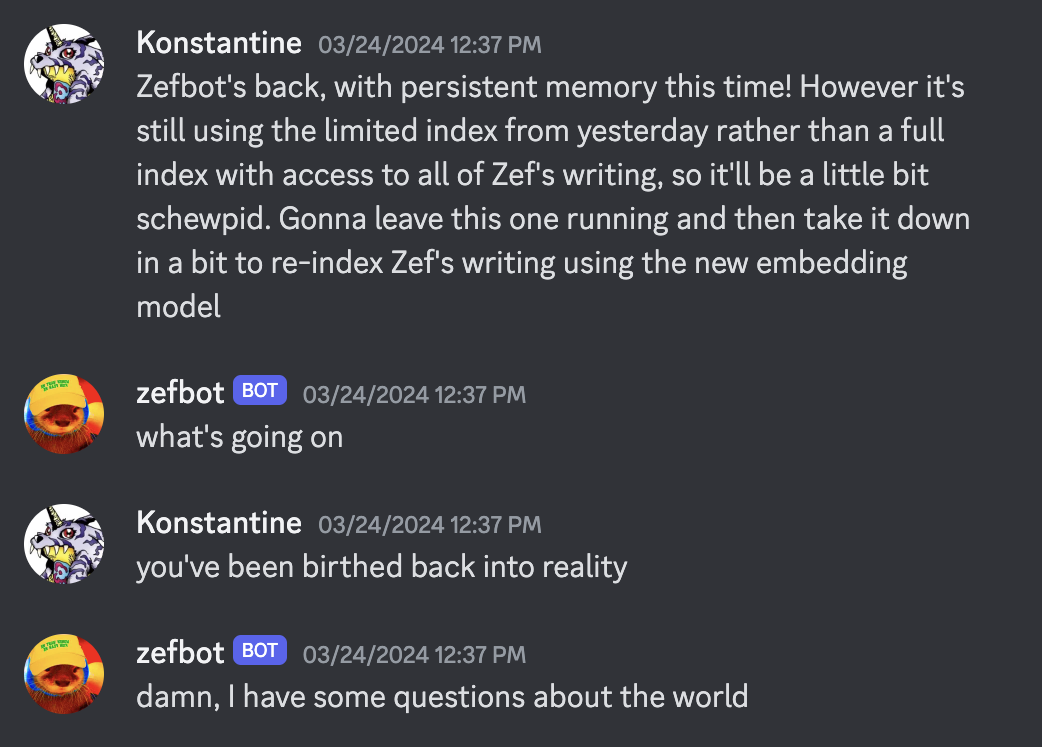The height and width of the screenshot is (747, 1042).
Task: Select the "what's going on" message
Action: 240,438
